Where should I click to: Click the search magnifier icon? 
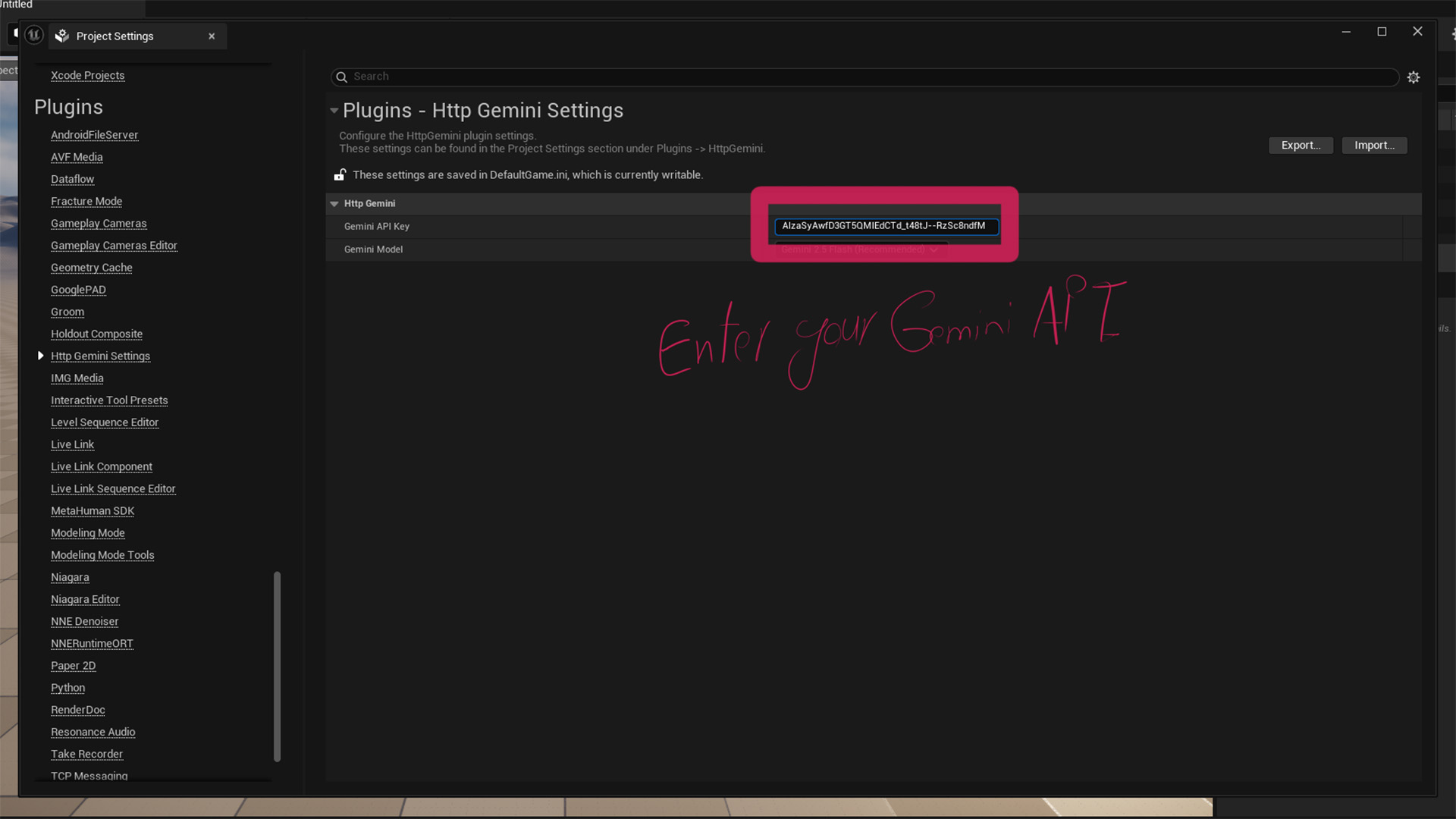[x=341, y=77]
